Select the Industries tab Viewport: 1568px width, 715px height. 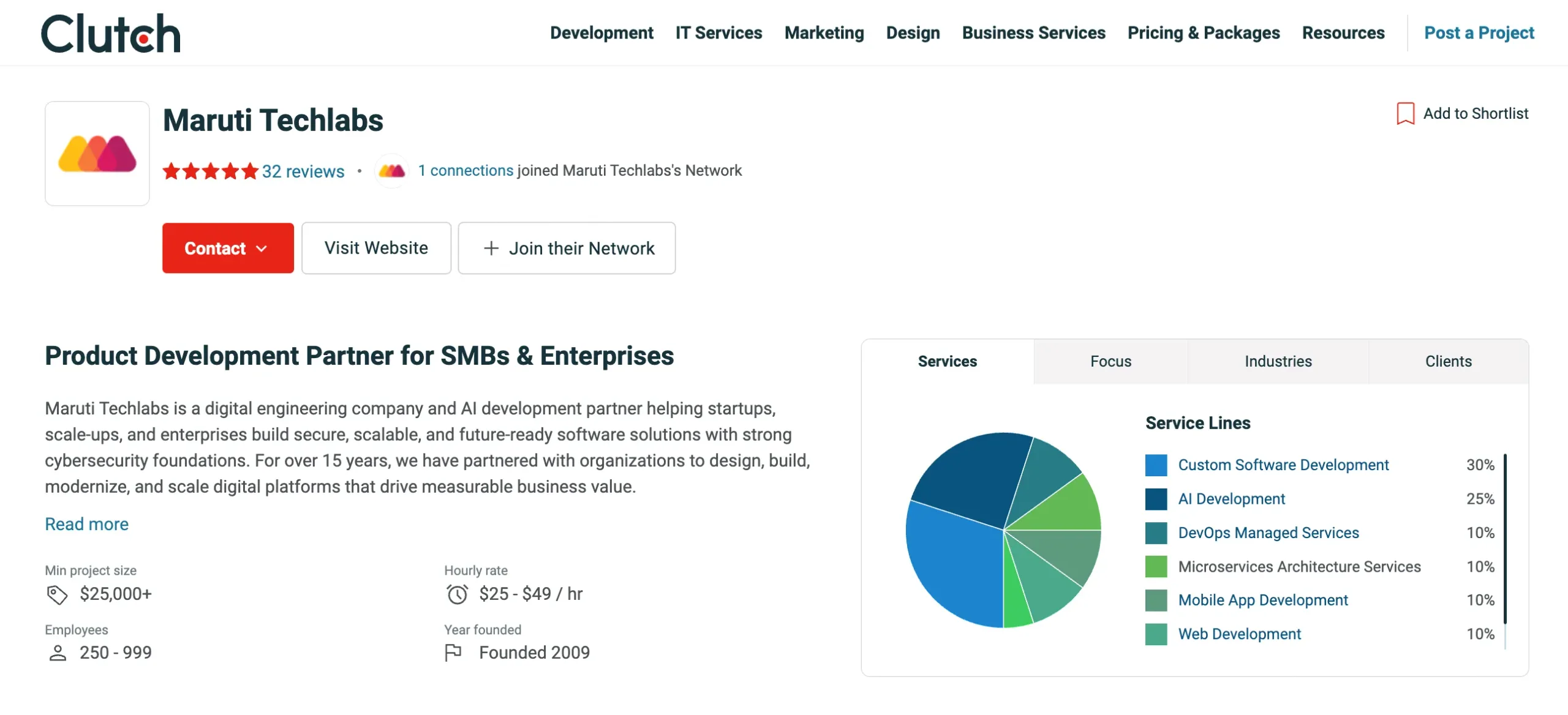(x=1278, y=361)
